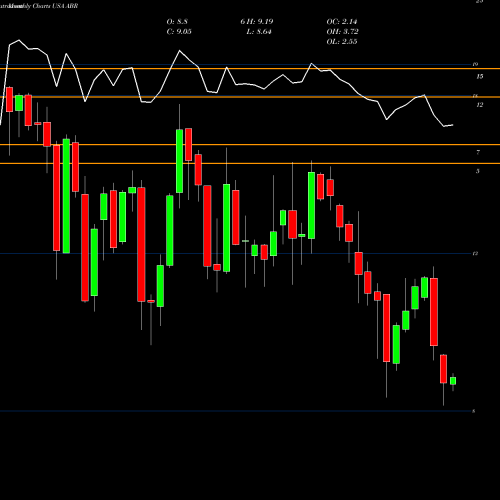
Task: Click the 'OC: 2.14' readout
Action: pyautogui.click(x=342, y=22)
